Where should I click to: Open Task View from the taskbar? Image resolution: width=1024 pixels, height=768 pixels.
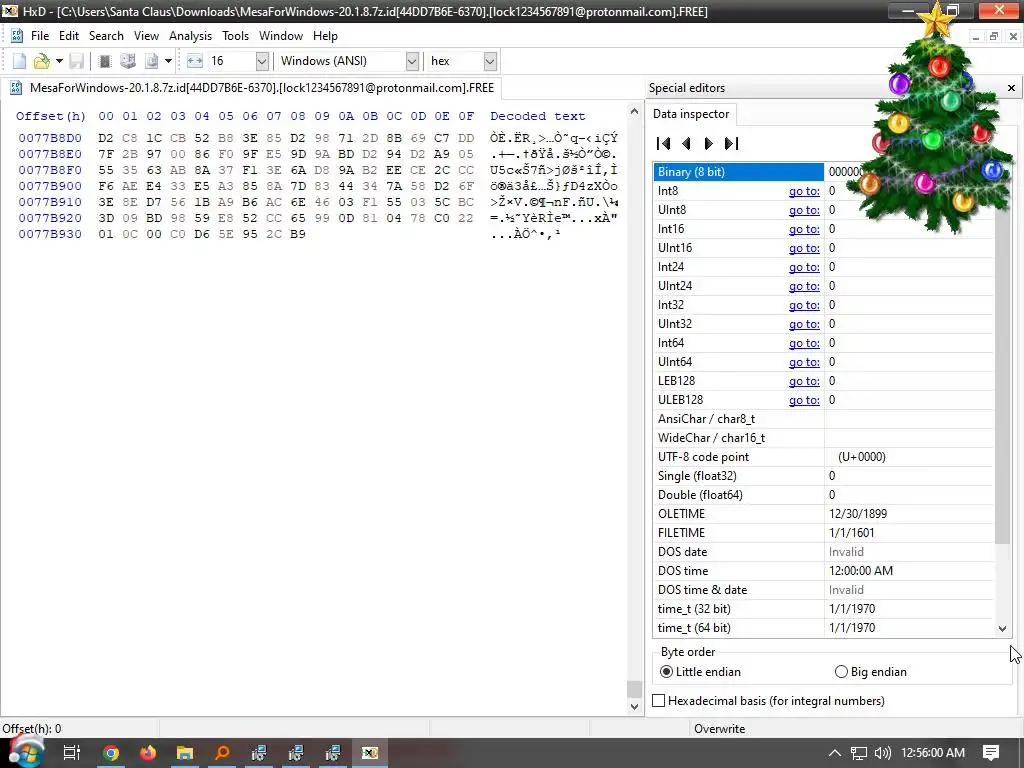point(71,753)
